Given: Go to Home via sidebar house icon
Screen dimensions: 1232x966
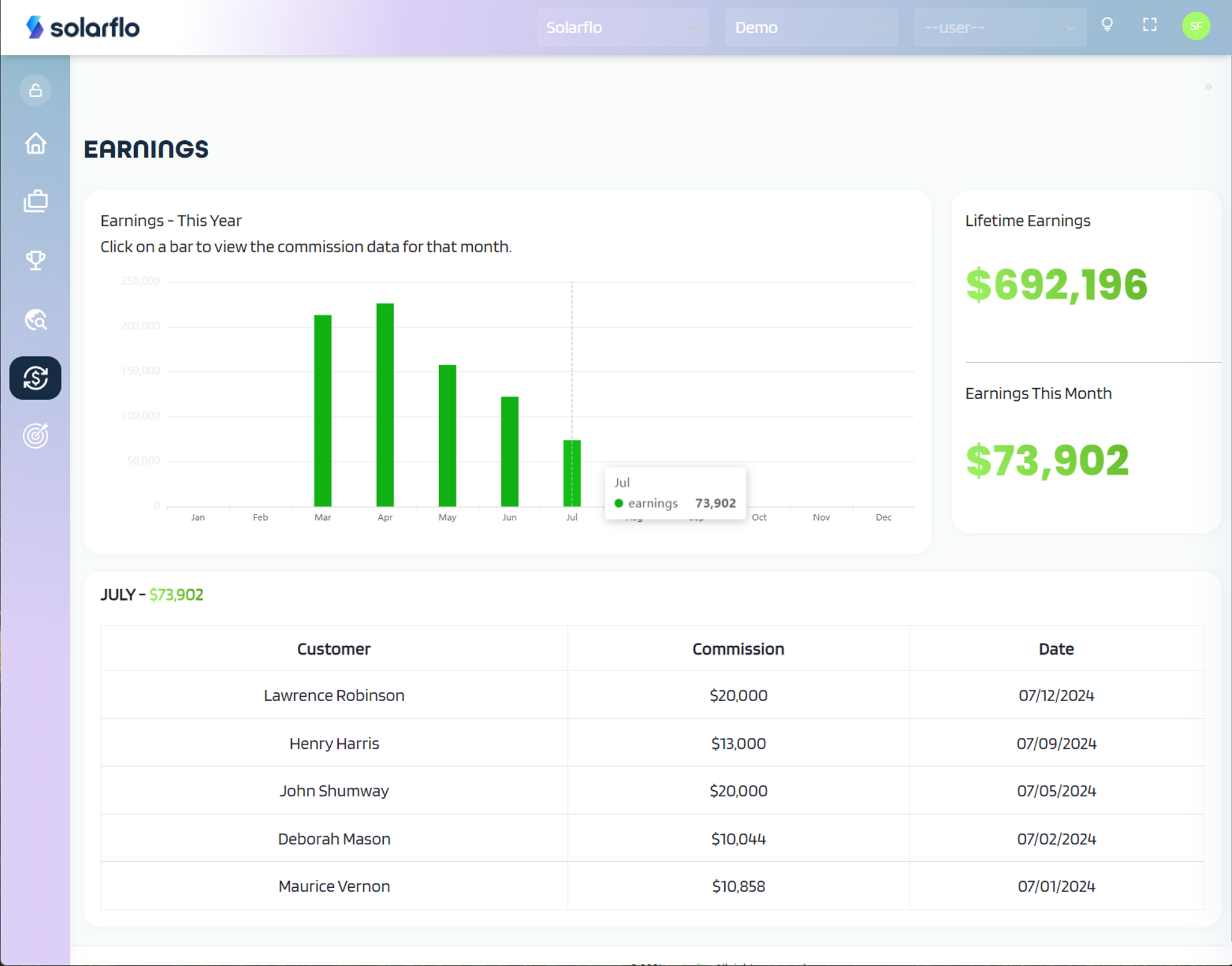Looking at the screenshot, I should tap(35, 143).
